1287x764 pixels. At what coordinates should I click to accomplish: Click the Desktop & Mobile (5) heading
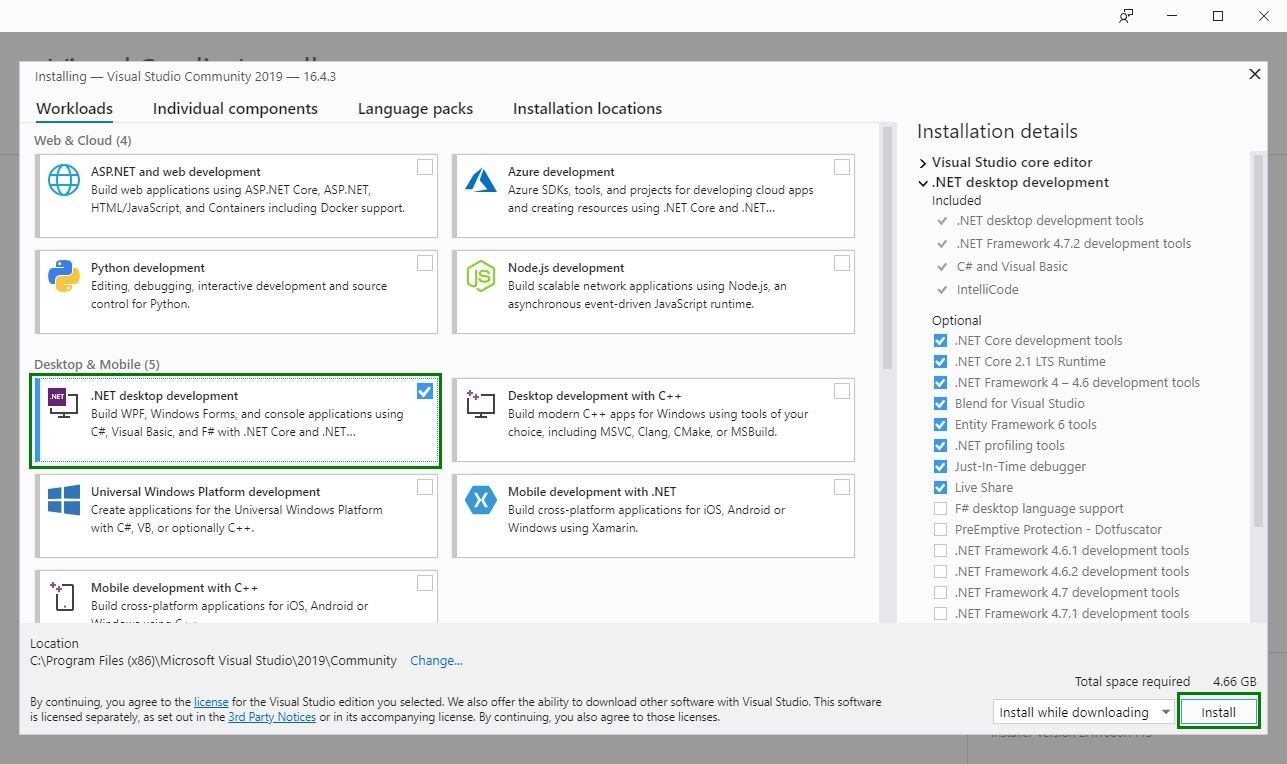pos(97,365)
